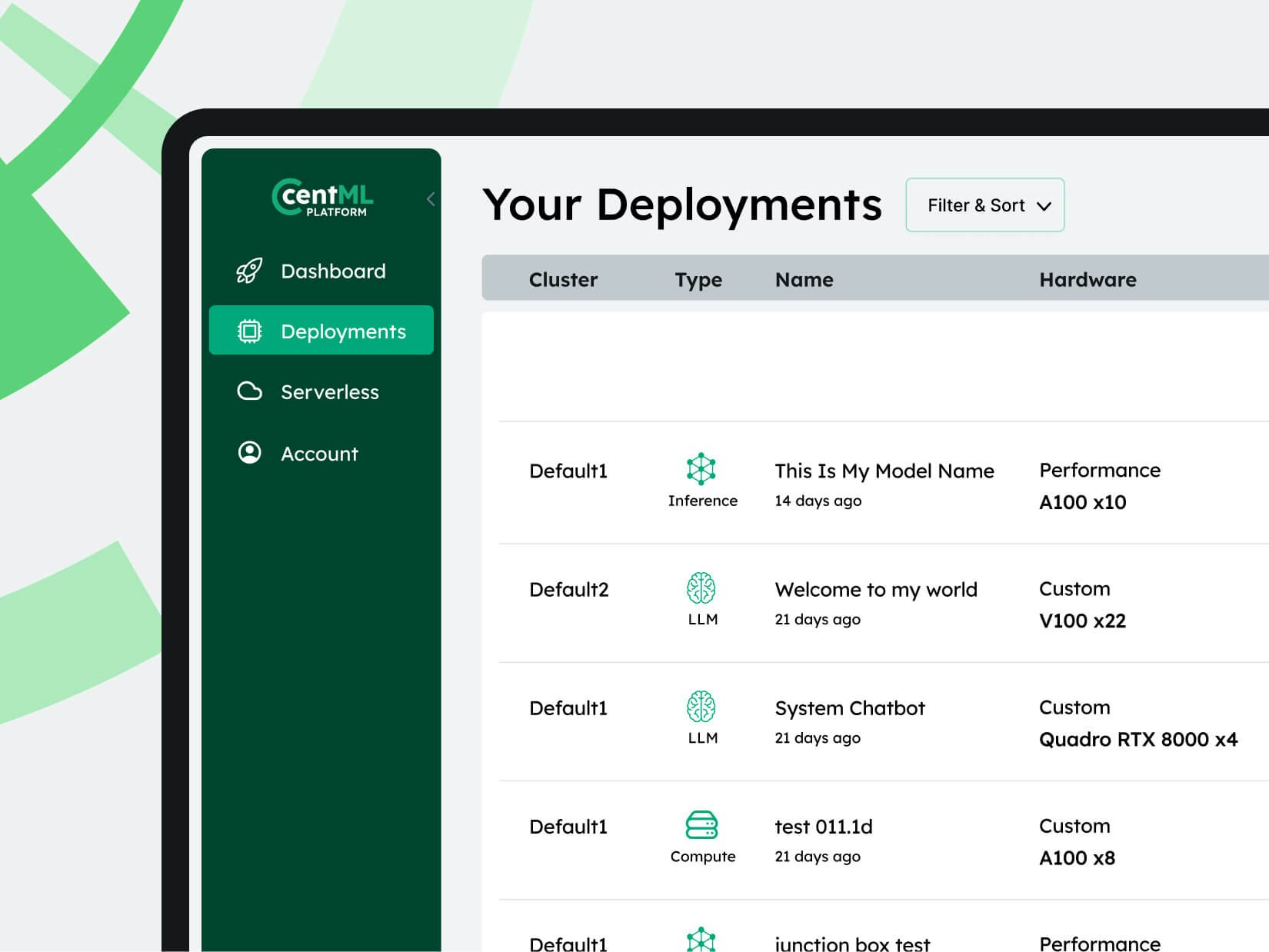Image resolution: width=1269 pixels, height=952 pixels.
Task: Open deployment System Chatbot
Action: (x=850, y=708)
